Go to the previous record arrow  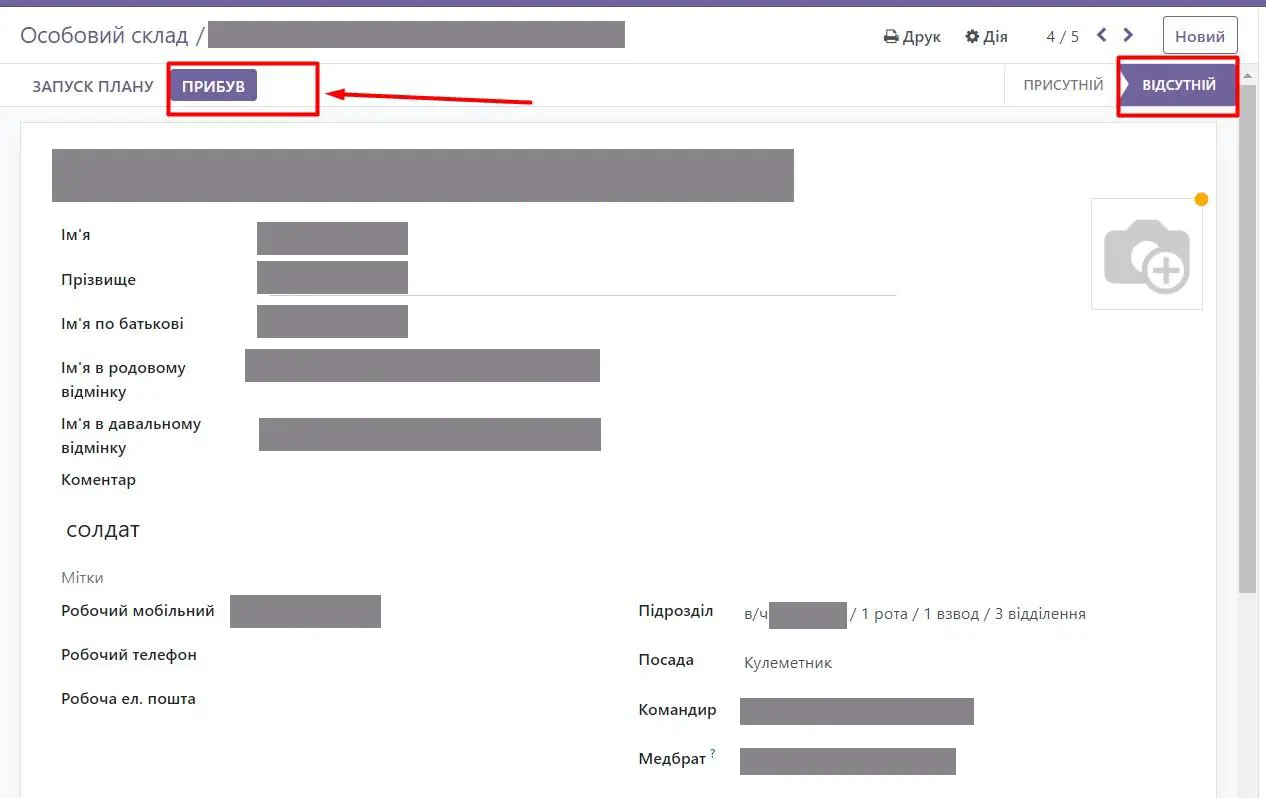[1102, 35]
